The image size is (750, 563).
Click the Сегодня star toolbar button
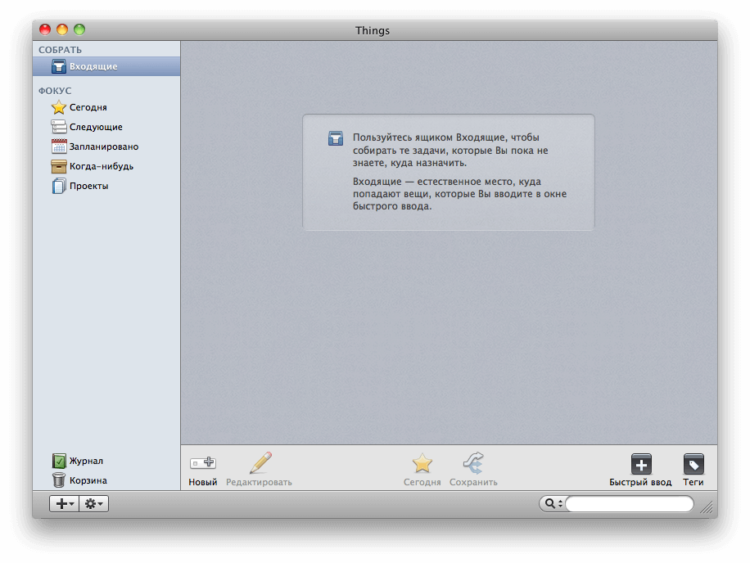coord(422,469)
